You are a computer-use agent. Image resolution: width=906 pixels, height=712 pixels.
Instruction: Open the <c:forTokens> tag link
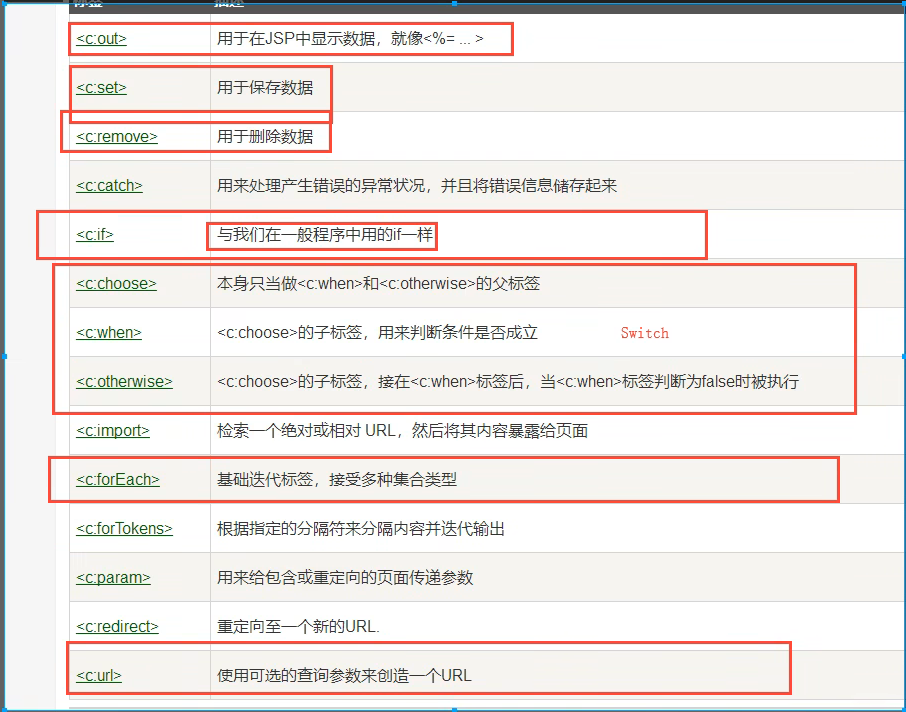coord(124,529)
